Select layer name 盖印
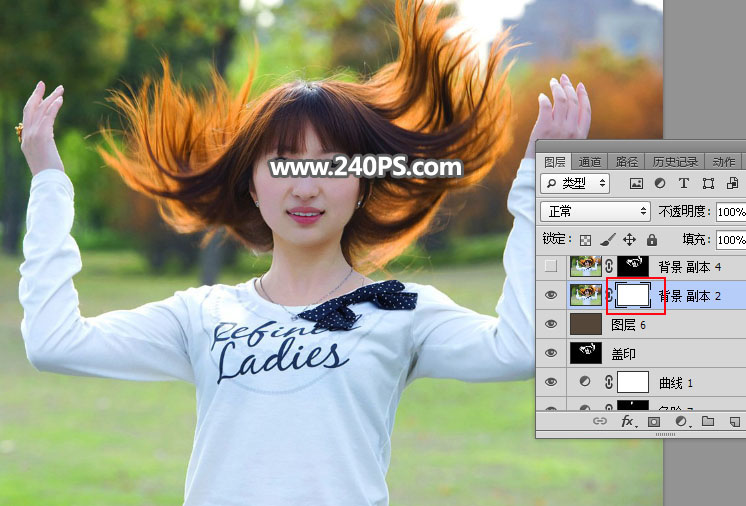This screenshot has width=746, height=506. click(623, 354)
